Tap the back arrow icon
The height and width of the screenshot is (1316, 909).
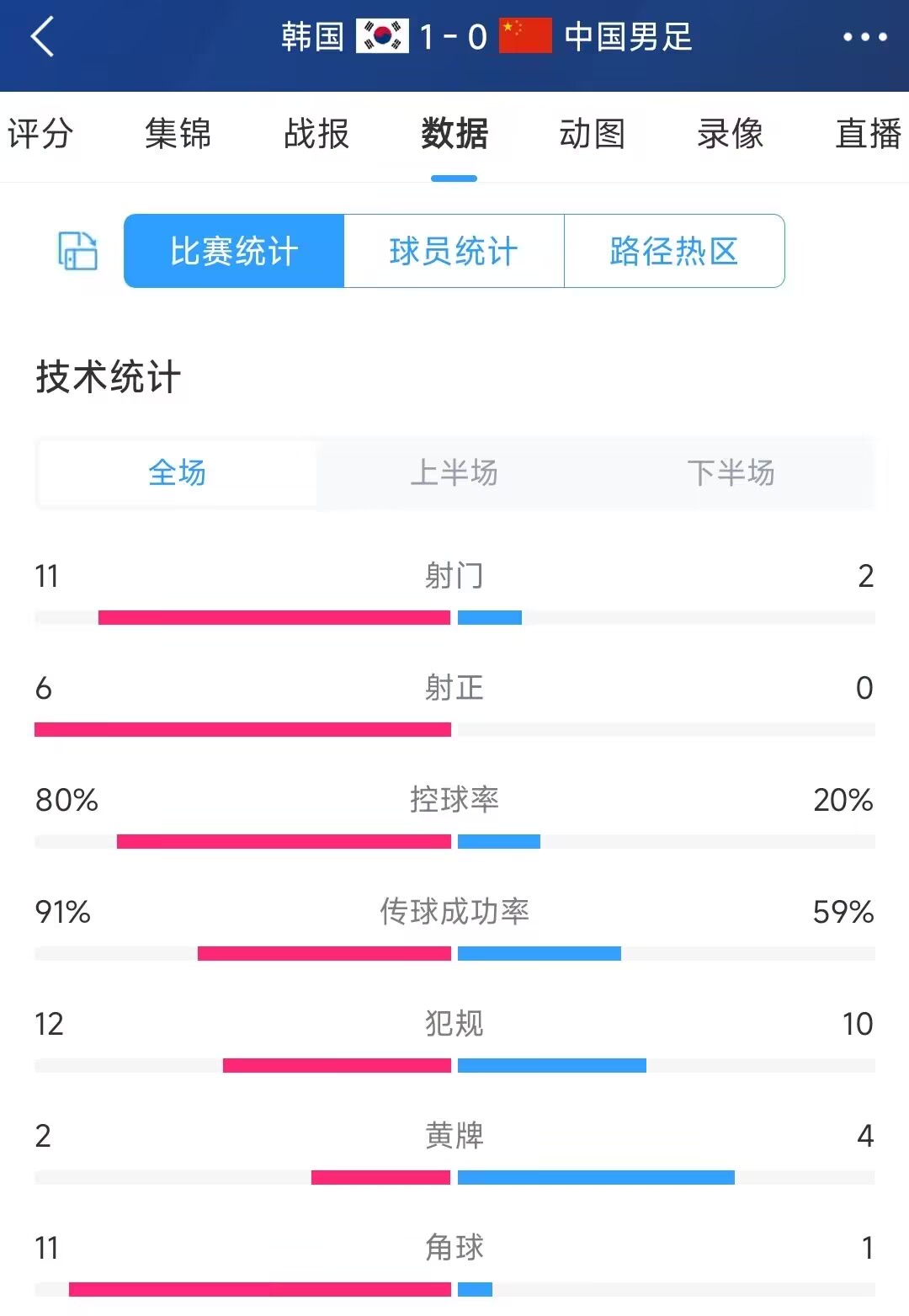(x=42, y=37)
